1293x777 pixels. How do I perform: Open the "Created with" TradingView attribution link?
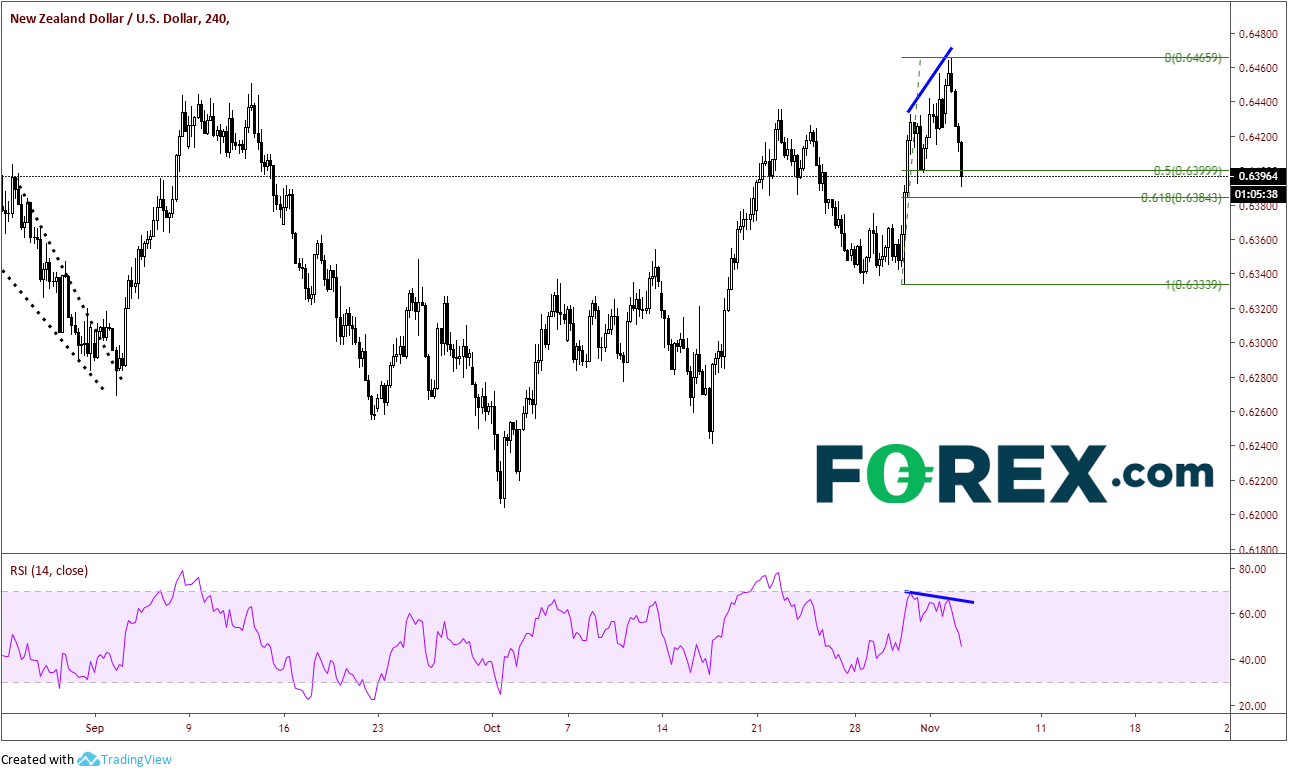pos(88,760)
